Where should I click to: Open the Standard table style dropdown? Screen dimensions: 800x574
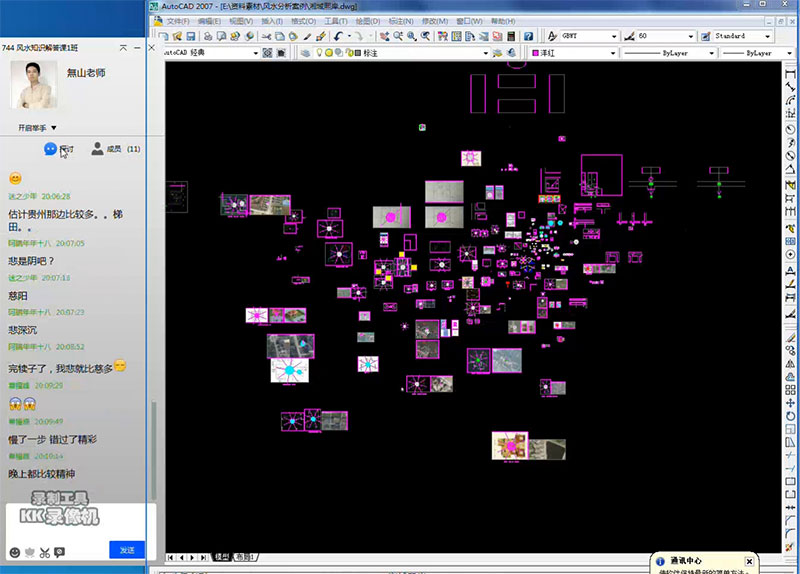point(768,36)
